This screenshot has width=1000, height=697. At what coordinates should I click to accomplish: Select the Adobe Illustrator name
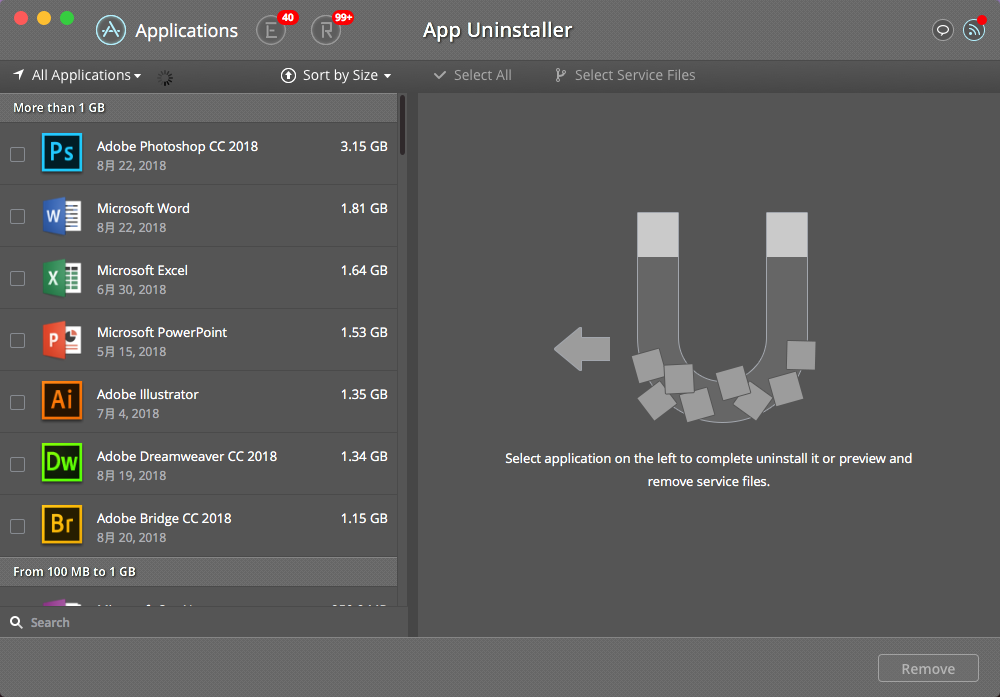147,394
